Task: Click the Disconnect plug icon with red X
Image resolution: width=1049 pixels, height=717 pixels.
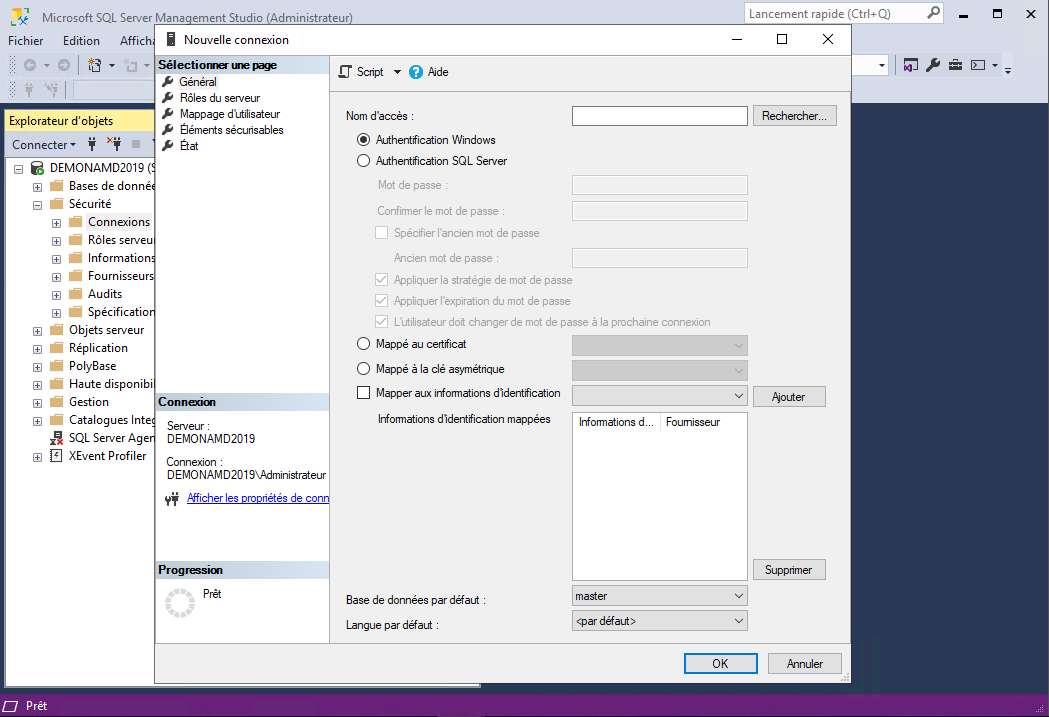Action: coord(114,144)
